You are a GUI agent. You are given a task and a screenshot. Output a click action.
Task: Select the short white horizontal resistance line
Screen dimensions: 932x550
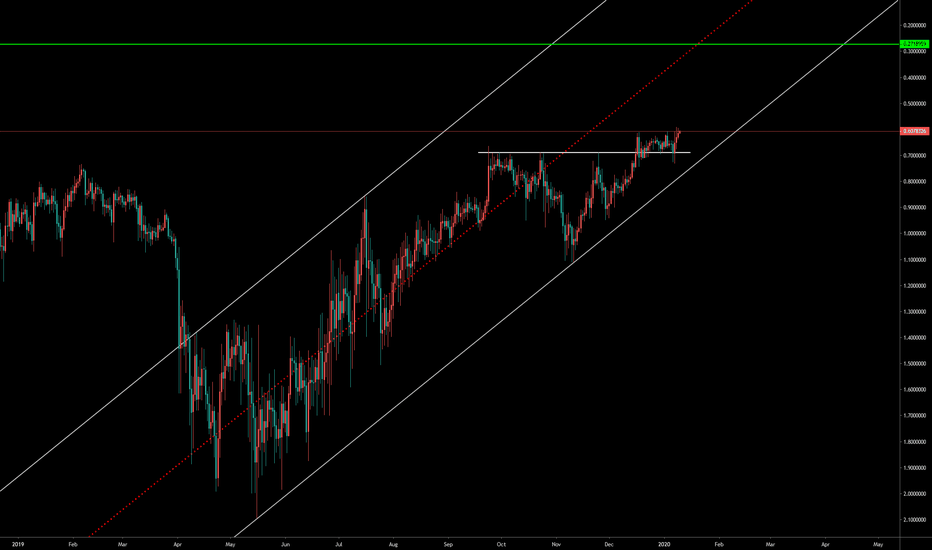(x=584, y=153)
